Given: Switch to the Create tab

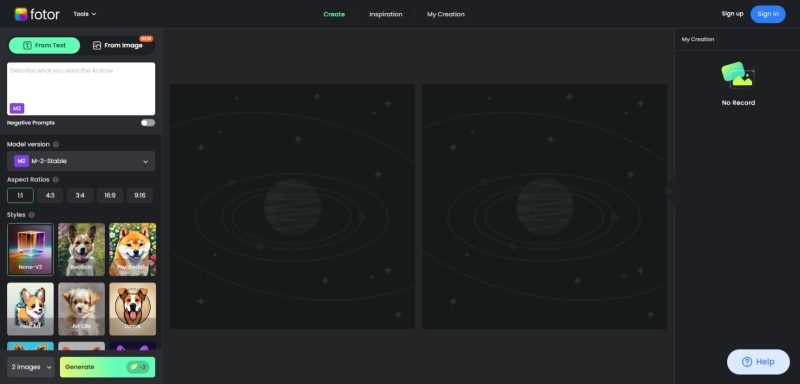Looking at the screenshot, I should (x=334, y=14).
